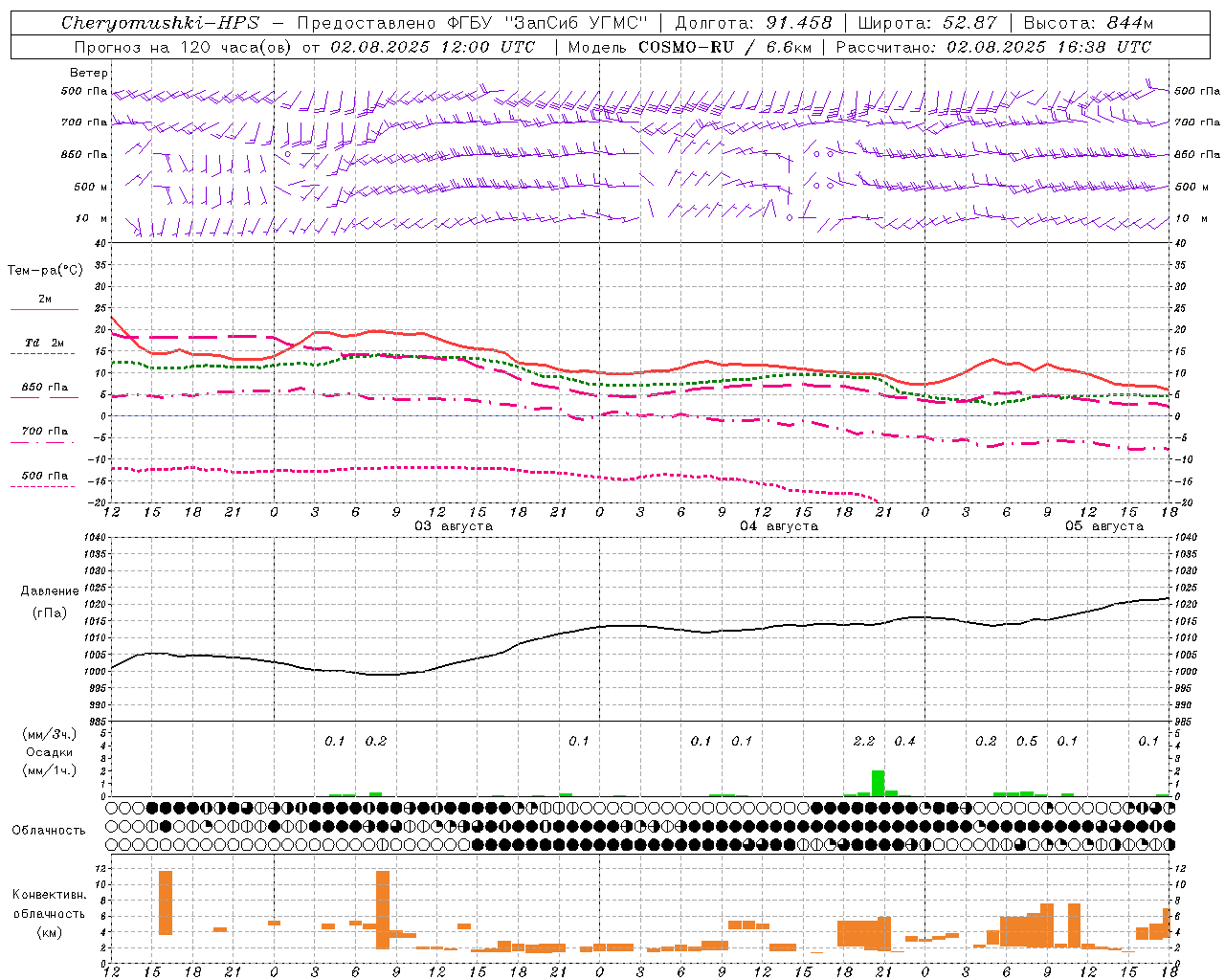
Task: Click the '(мм/3ч.)' precipitation unit label
Action: click(x=50, y=734)
